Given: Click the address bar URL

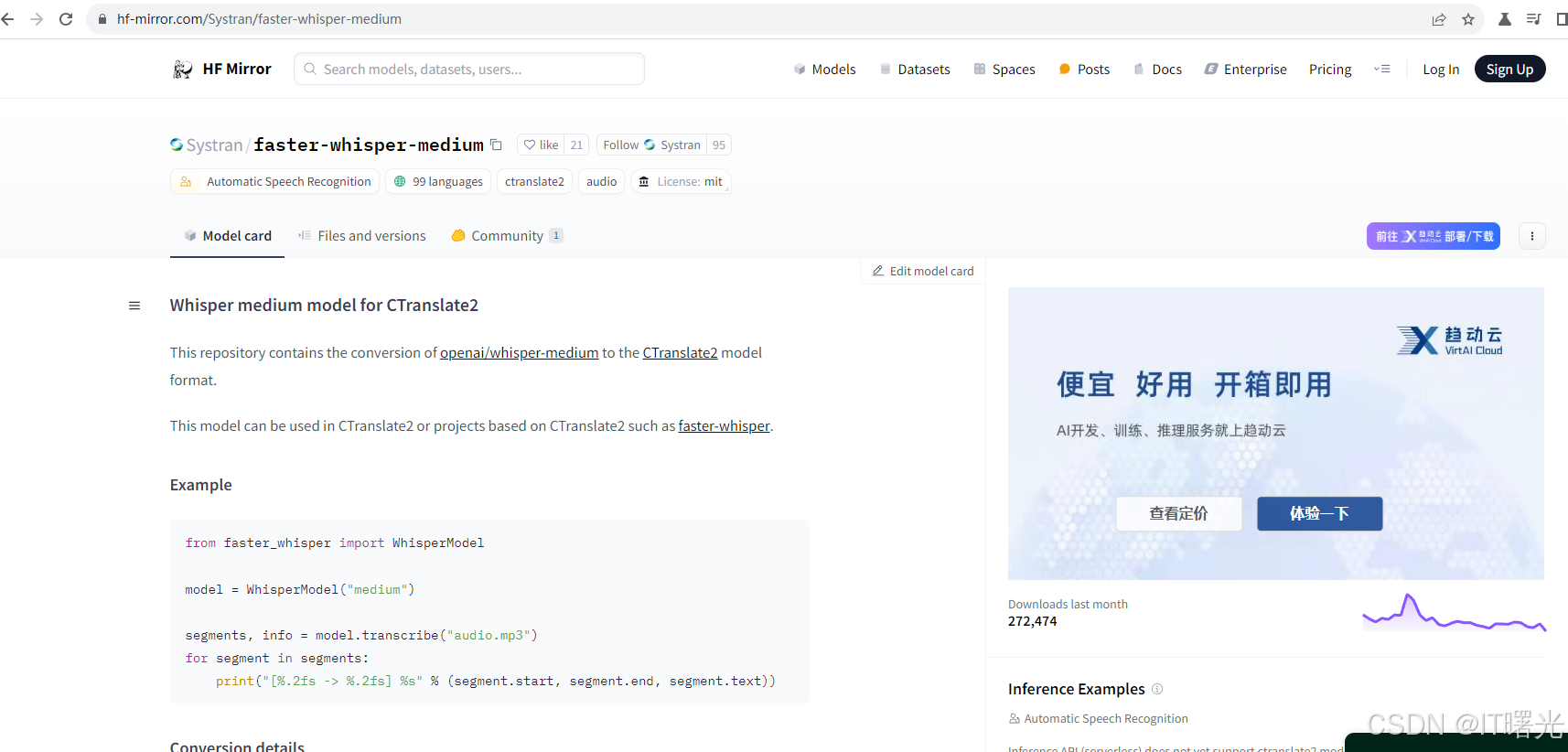Looking at the screenshot, I should pyautogui.click(x=259, y=19).
